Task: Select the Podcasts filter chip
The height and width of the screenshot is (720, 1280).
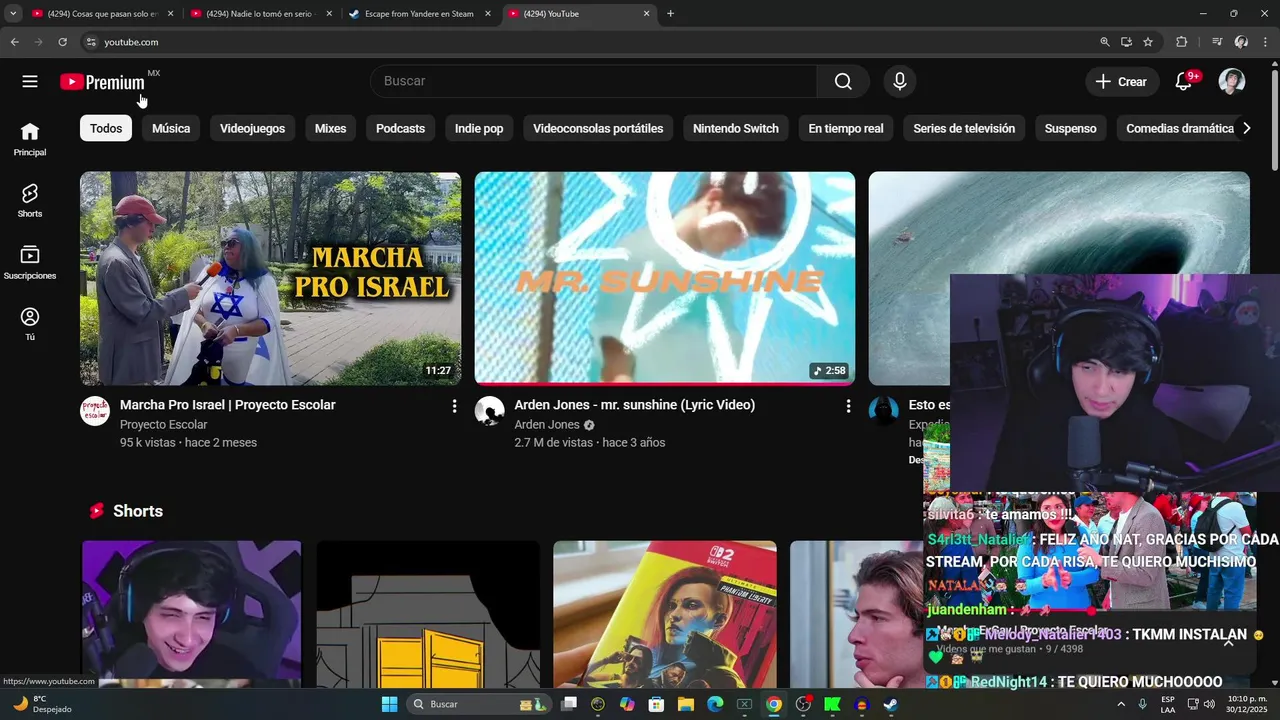Action: 400,128
